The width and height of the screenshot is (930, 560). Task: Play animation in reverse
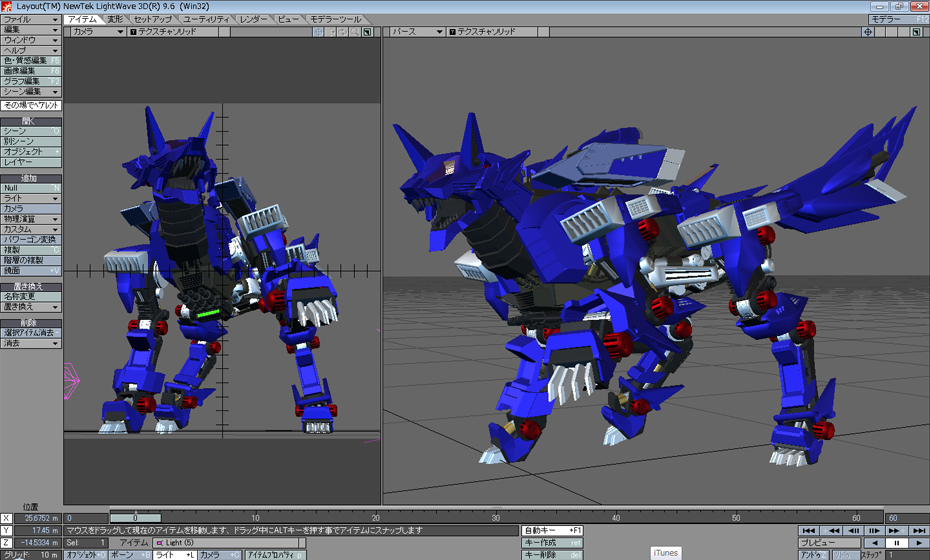[x=874, y=543]
